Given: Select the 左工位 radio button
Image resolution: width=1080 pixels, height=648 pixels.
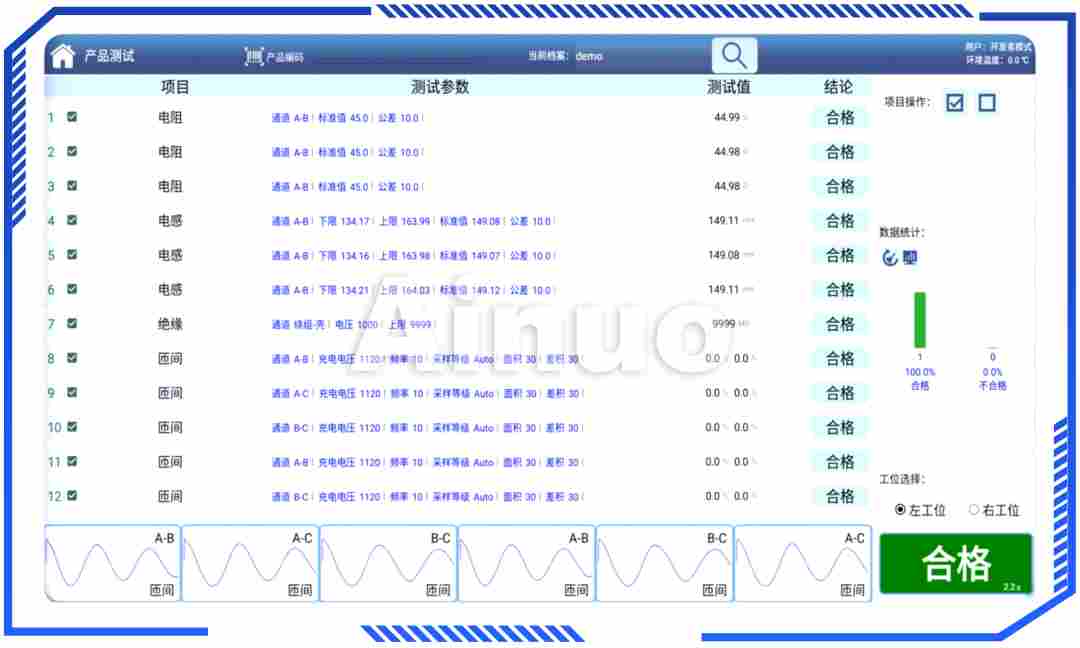Looking at the screenshot, I should 900,510.
